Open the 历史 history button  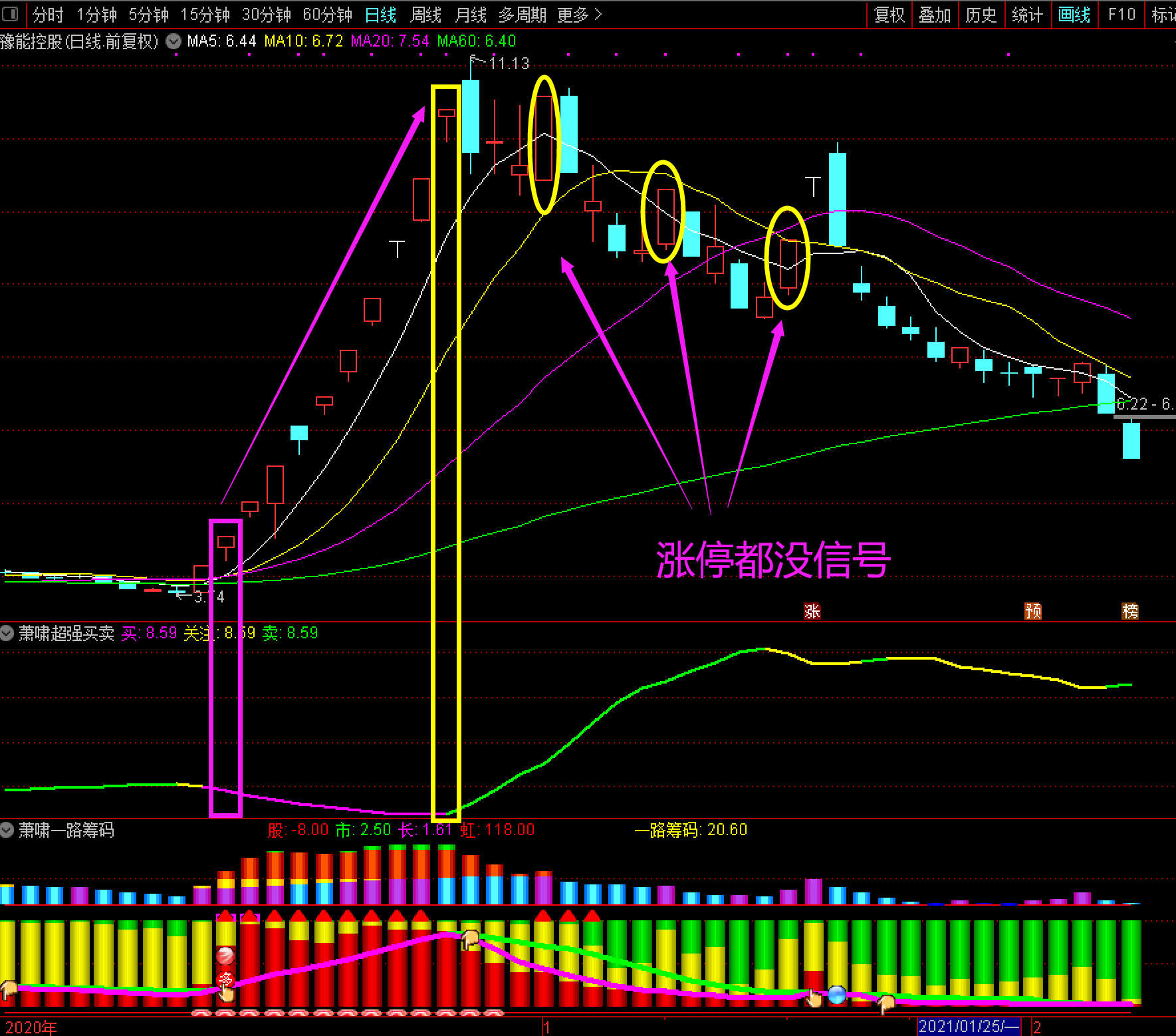click(x=981, y=15)
